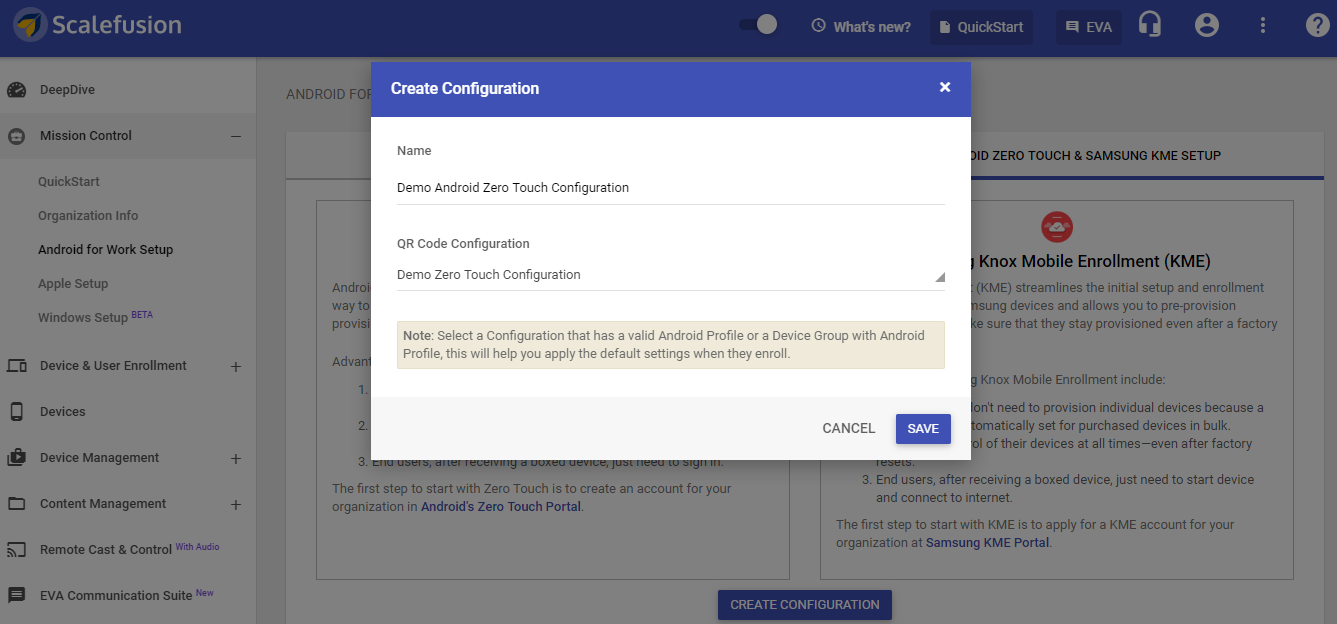
Task: Click the headset support icon
Action: click(x=1150, y=25)
